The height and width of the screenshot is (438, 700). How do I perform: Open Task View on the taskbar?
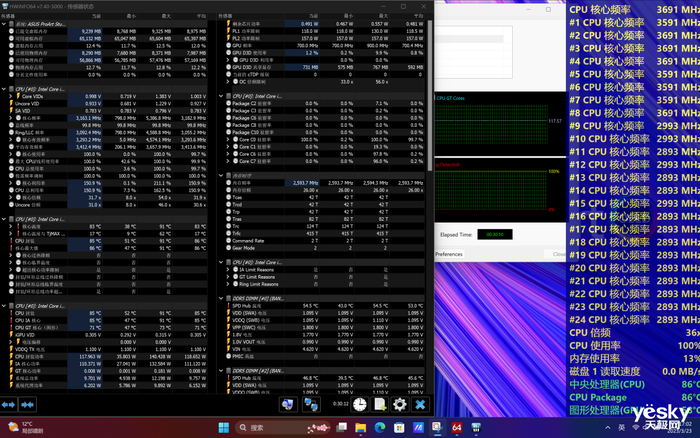coord(342,428)
